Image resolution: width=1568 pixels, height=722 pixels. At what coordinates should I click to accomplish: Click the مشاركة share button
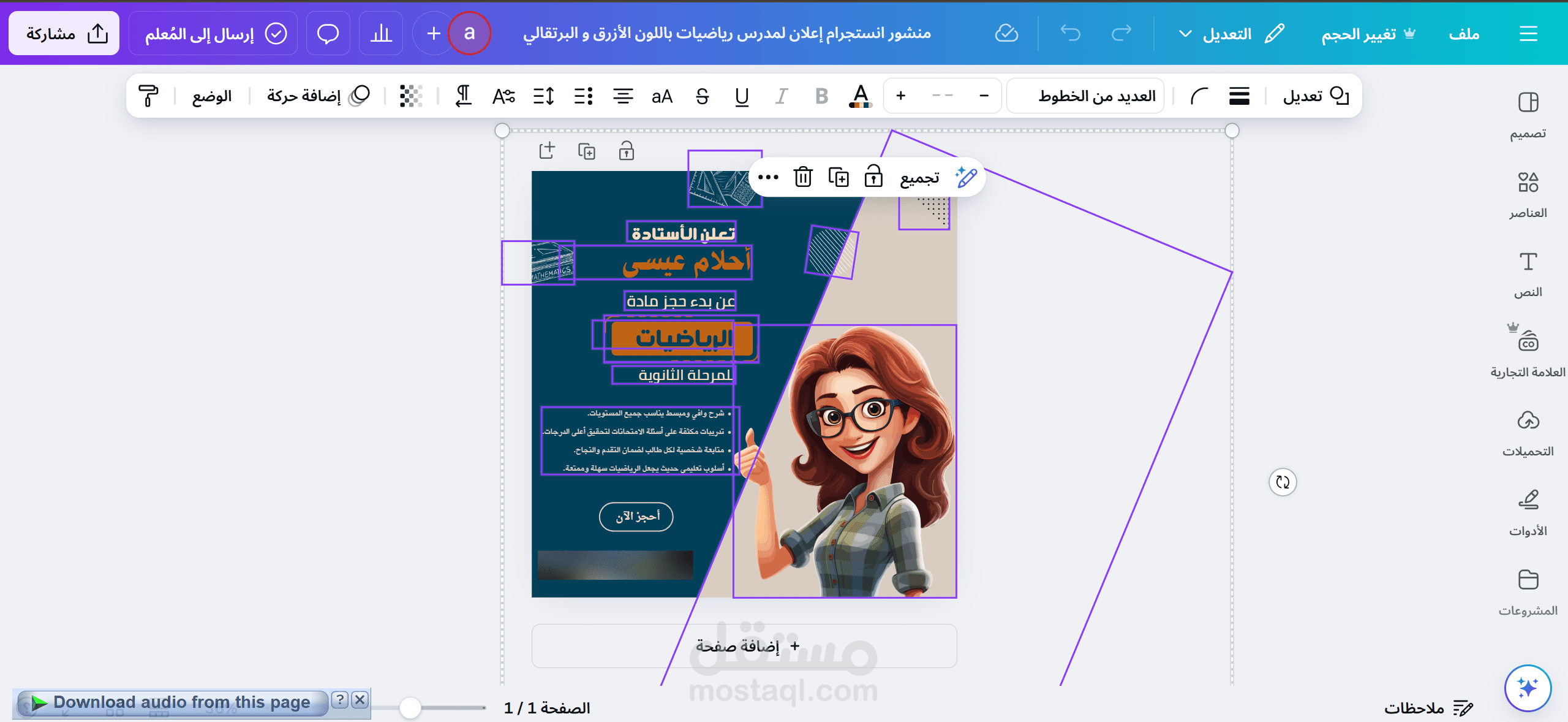pos(64,34)
